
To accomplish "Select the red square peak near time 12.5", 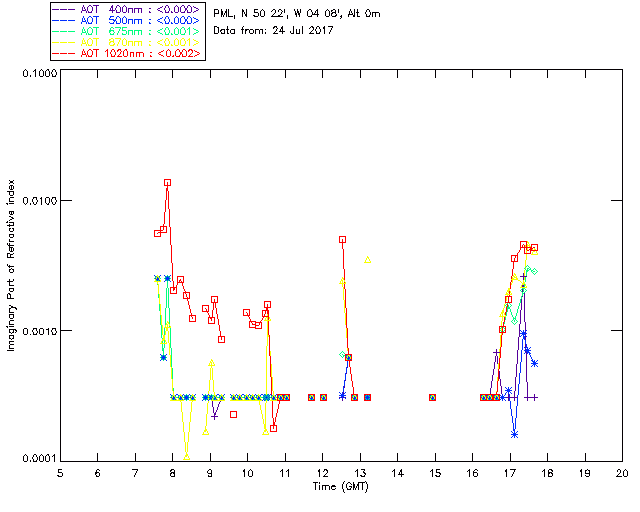I will (x=342, y=240).
